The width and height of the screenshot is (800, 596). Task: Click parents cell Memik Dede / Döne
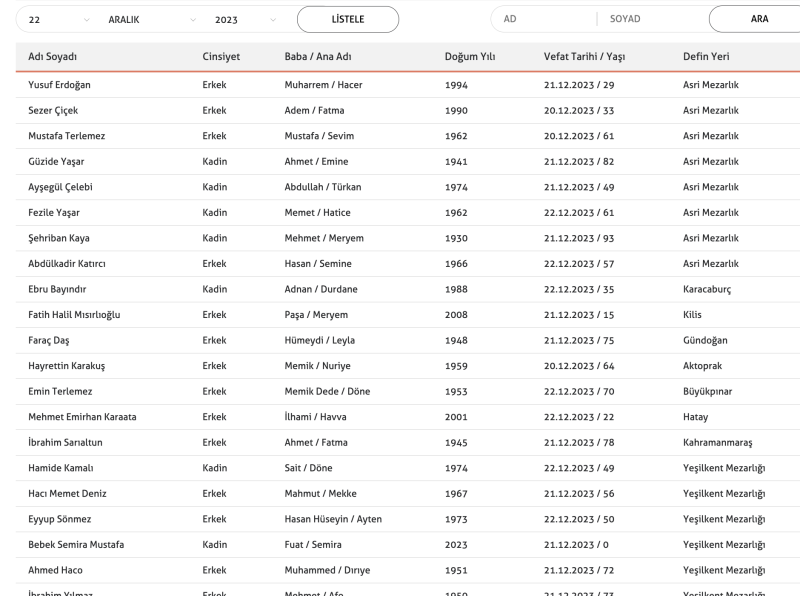tap(328, 391)
